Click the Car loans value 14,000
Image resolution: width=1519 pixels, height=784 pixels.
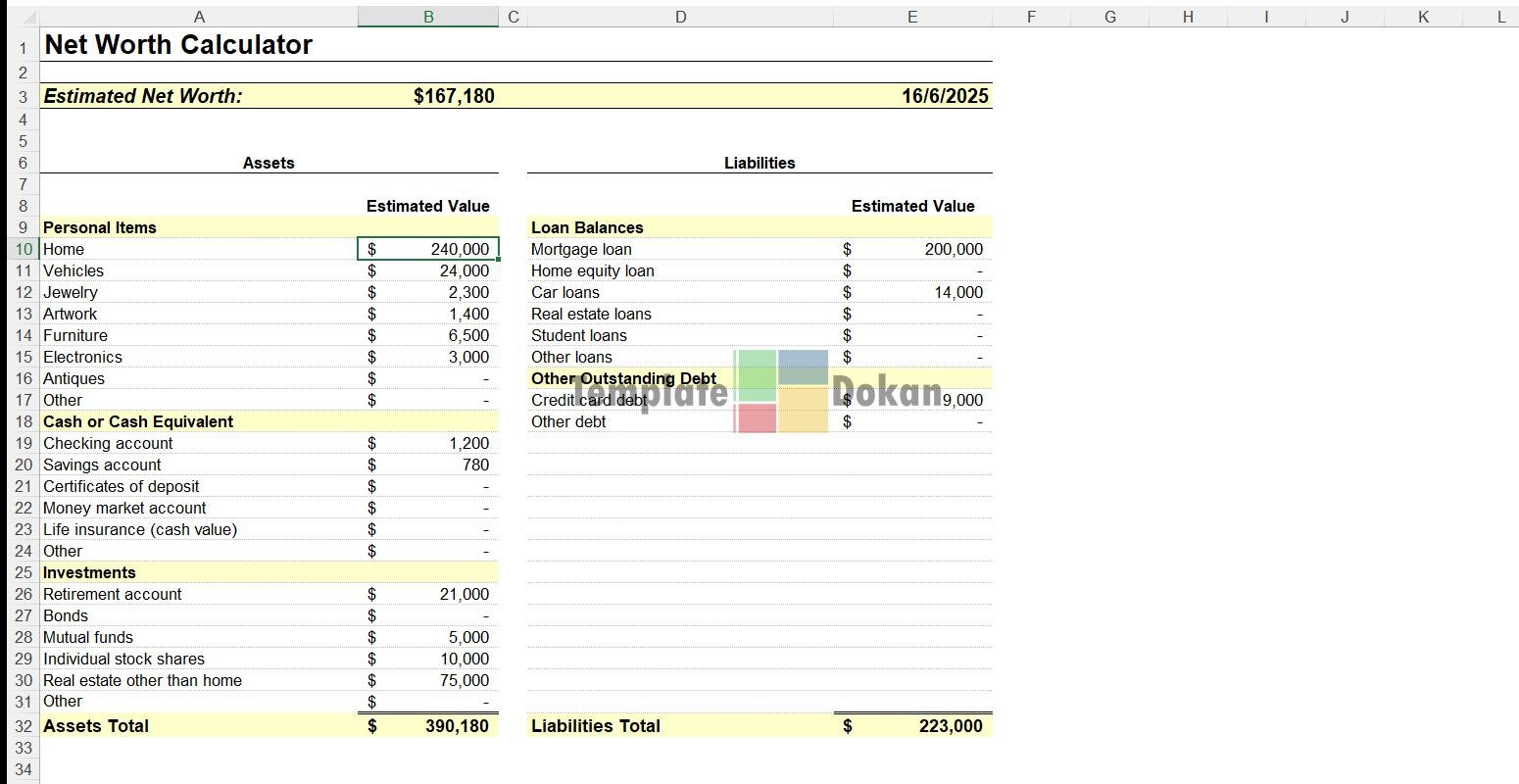pyautogui.click(x=957, y=292)
